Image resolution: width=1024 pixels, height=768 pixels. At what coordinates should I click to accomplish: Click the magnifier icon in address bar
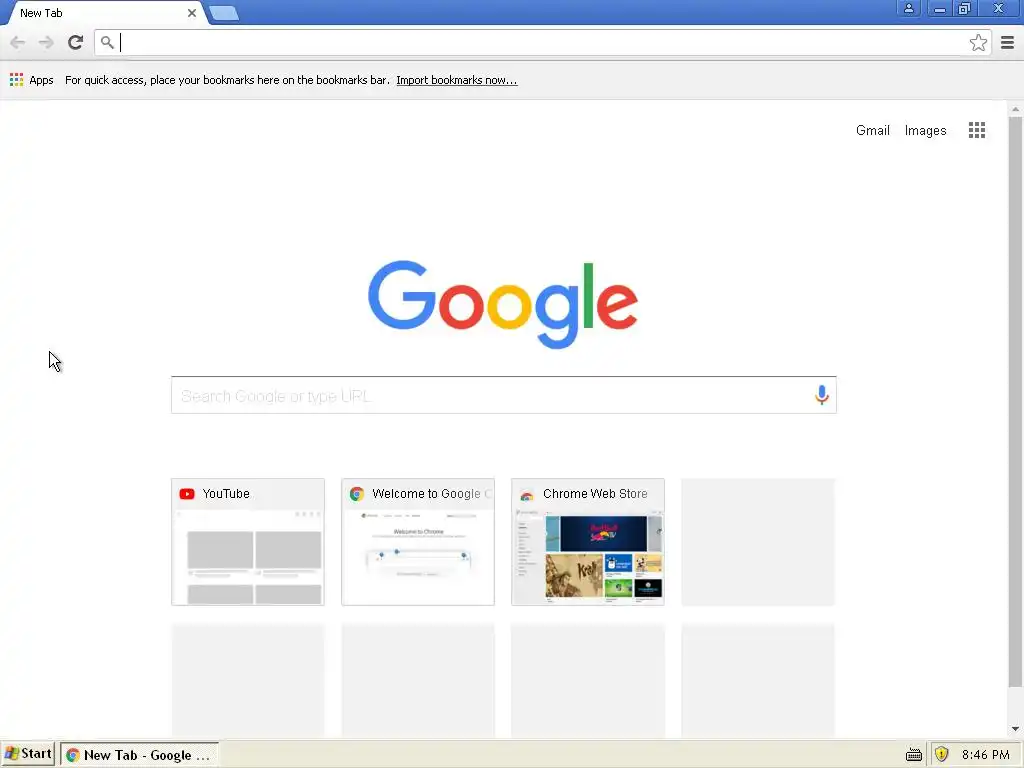107,43
